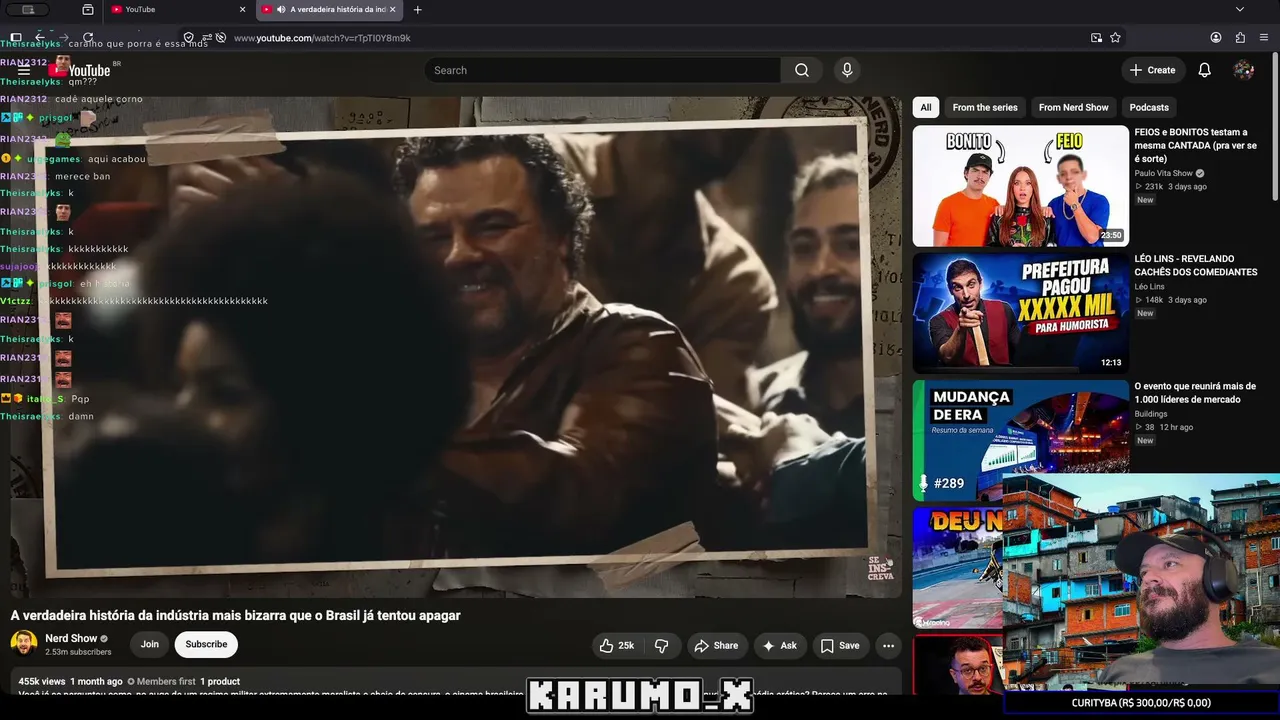The image size is (1280, 720).
Task: Open the browser application menu
Action: (1264, 38)
